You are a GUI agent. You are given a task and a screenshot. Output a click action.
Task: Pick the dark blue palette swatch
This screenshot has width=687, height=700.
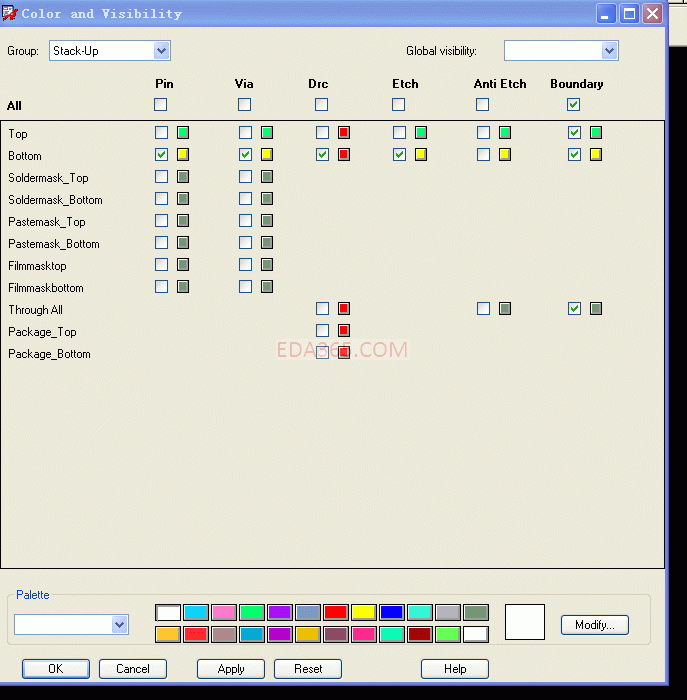point(391,612)
